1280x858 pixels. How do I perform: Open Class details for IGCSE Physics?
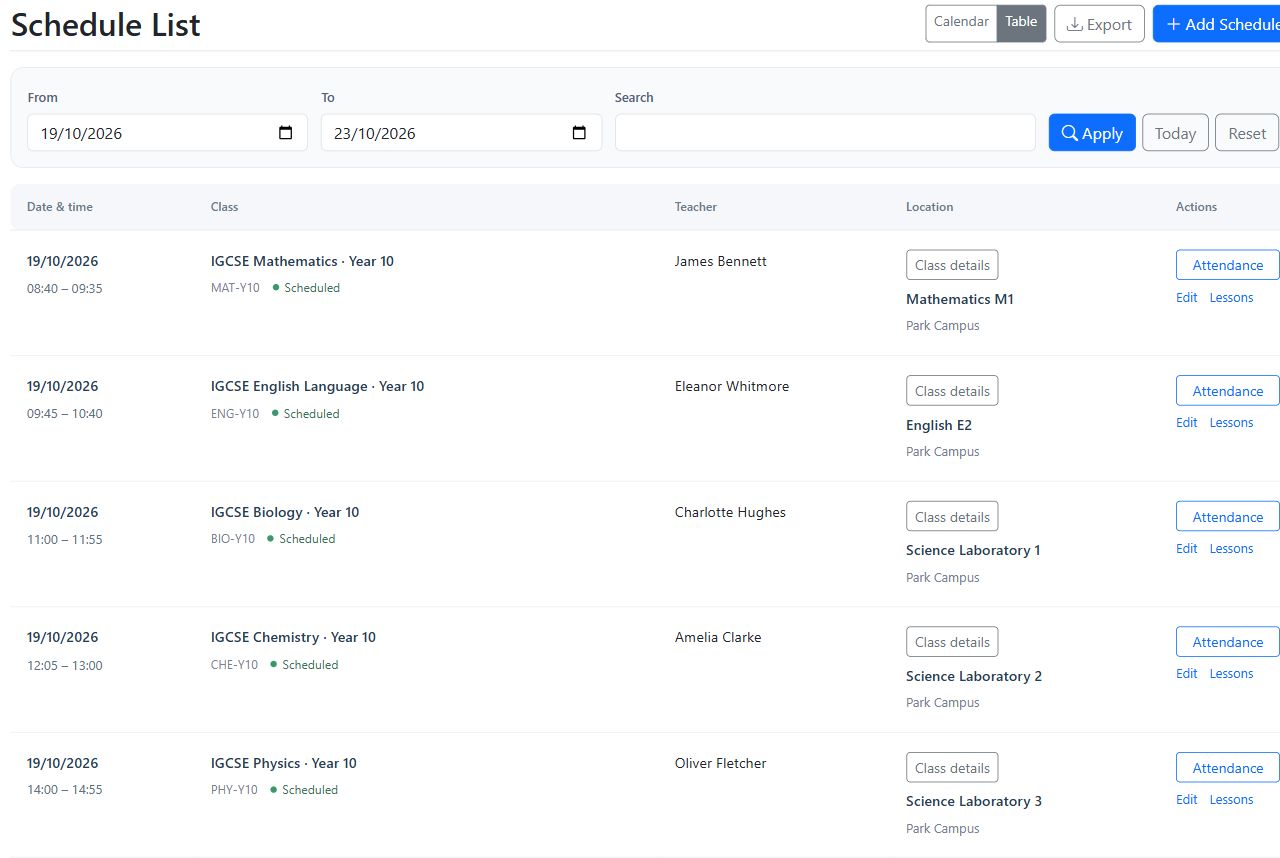952,768
